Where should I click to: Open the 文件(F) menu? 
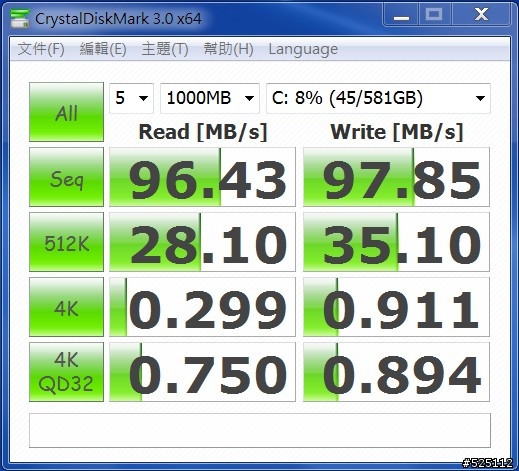point(41,49)
